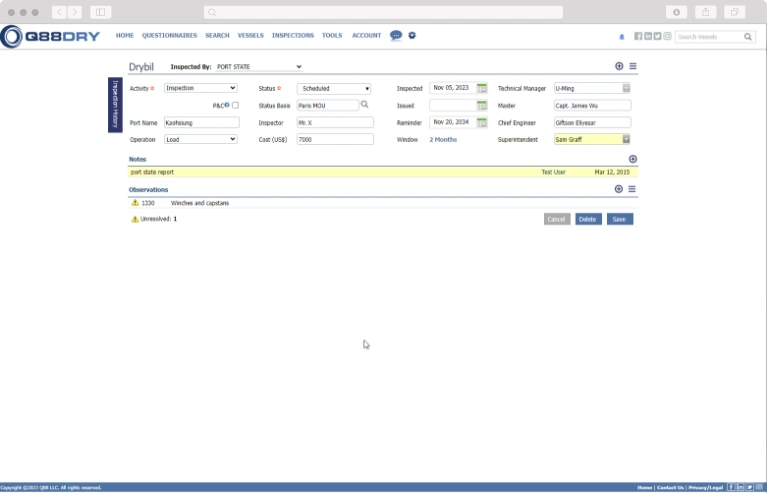Add a new note with plus icon
The height and width of the screenshot is (493, 767).
[x=632, y=159]
